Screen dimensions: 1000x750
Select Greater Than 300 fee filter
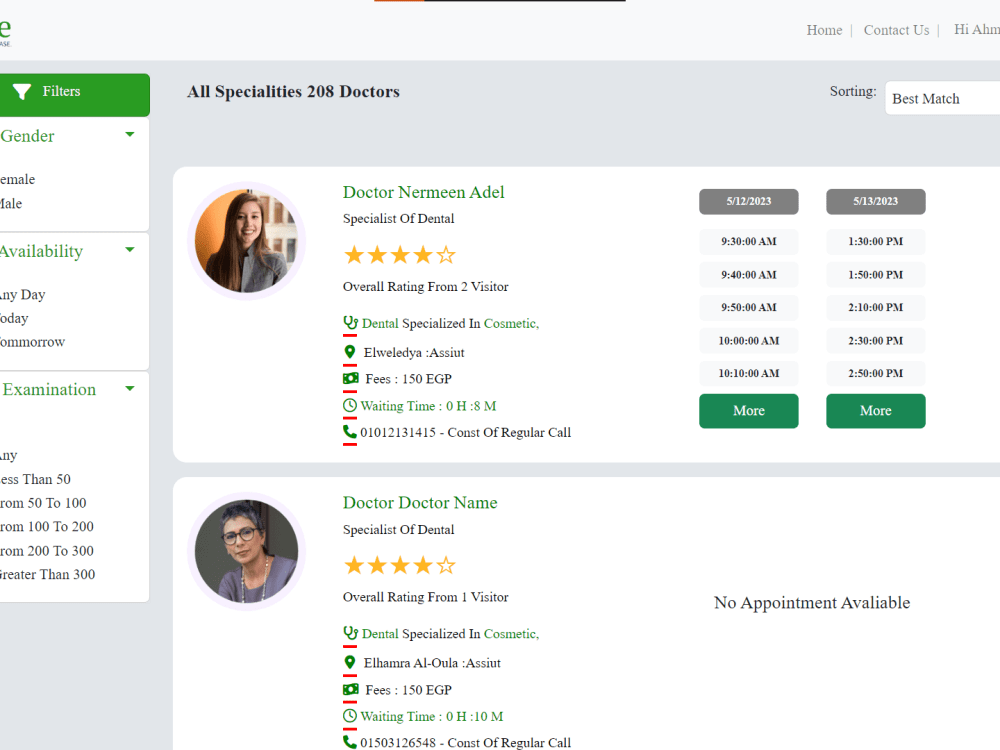pyautogui.click(x=47, y=574)
